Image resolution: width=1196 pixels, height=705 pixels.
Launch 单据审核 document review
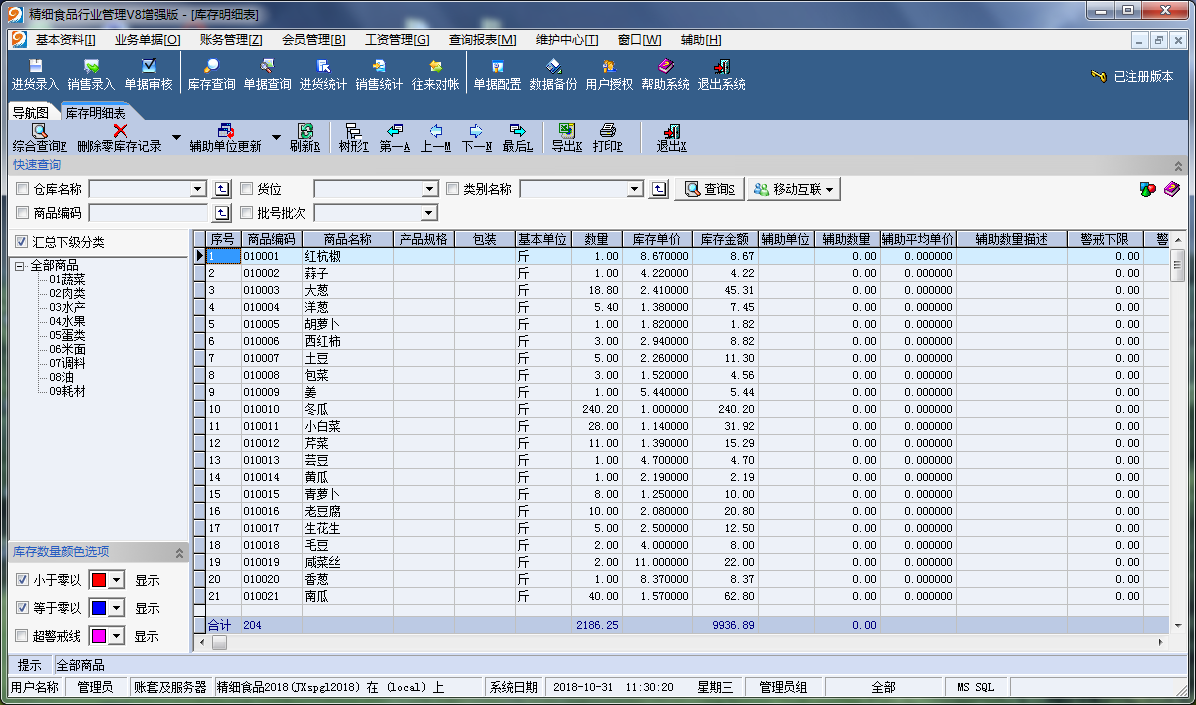(x=149, y=75)
